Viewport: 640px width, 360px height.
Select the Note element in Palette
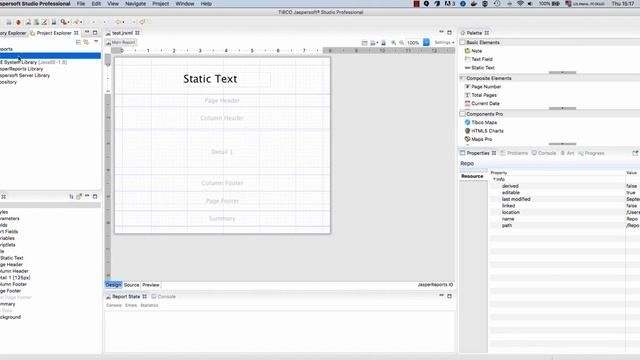pyautogui.click(x=473, y=51)
